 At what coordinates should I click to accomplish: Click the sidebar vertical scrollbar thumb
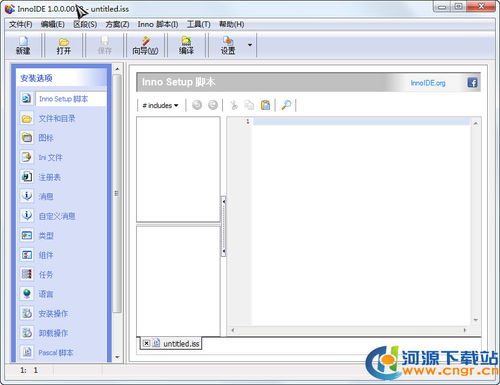pyautogui.click(x=117, y=193)
